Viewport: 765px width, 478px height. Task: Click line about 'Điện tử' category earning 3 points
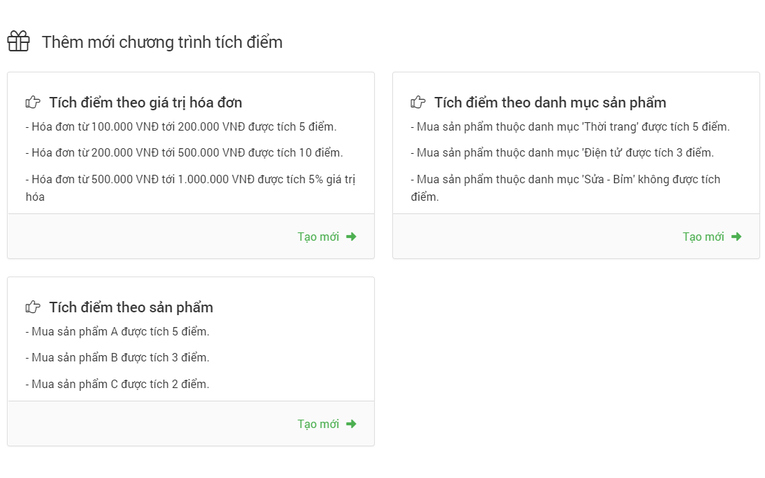pos(562,153)
